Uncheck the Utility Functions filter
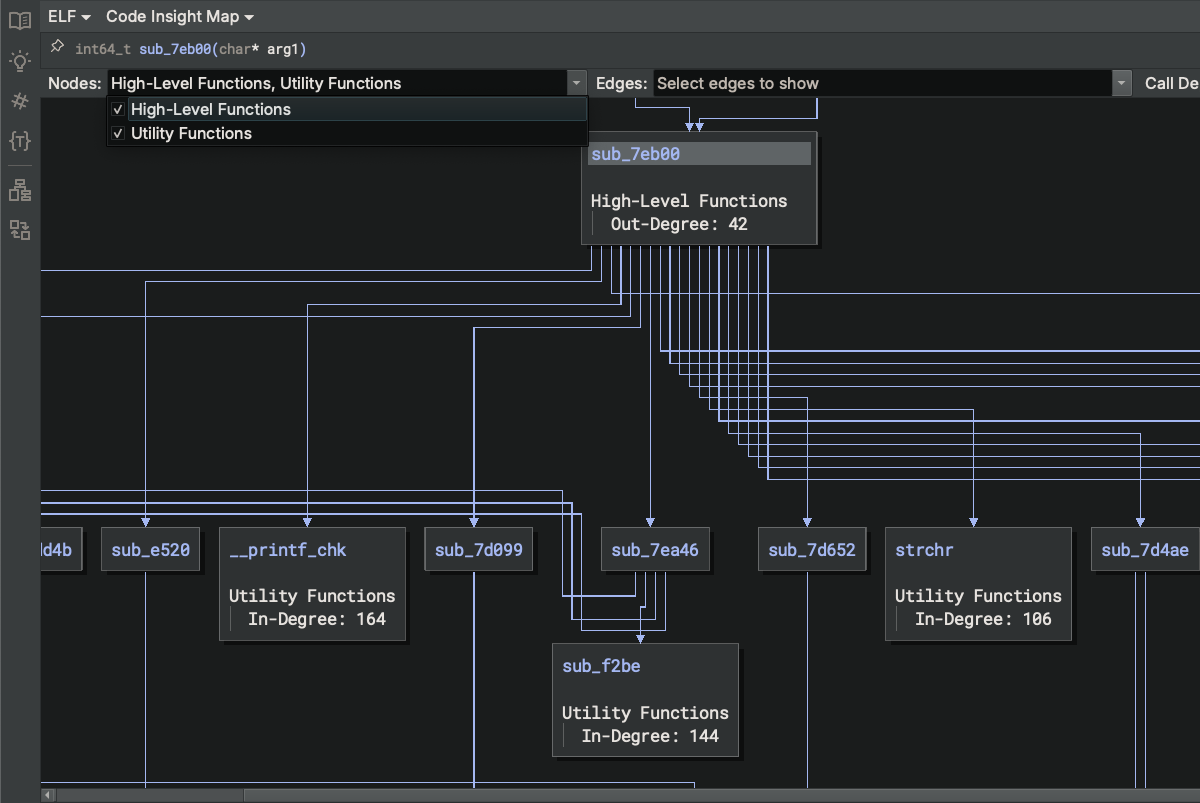This screenshot has width=1200, height=803. [118, 133]
